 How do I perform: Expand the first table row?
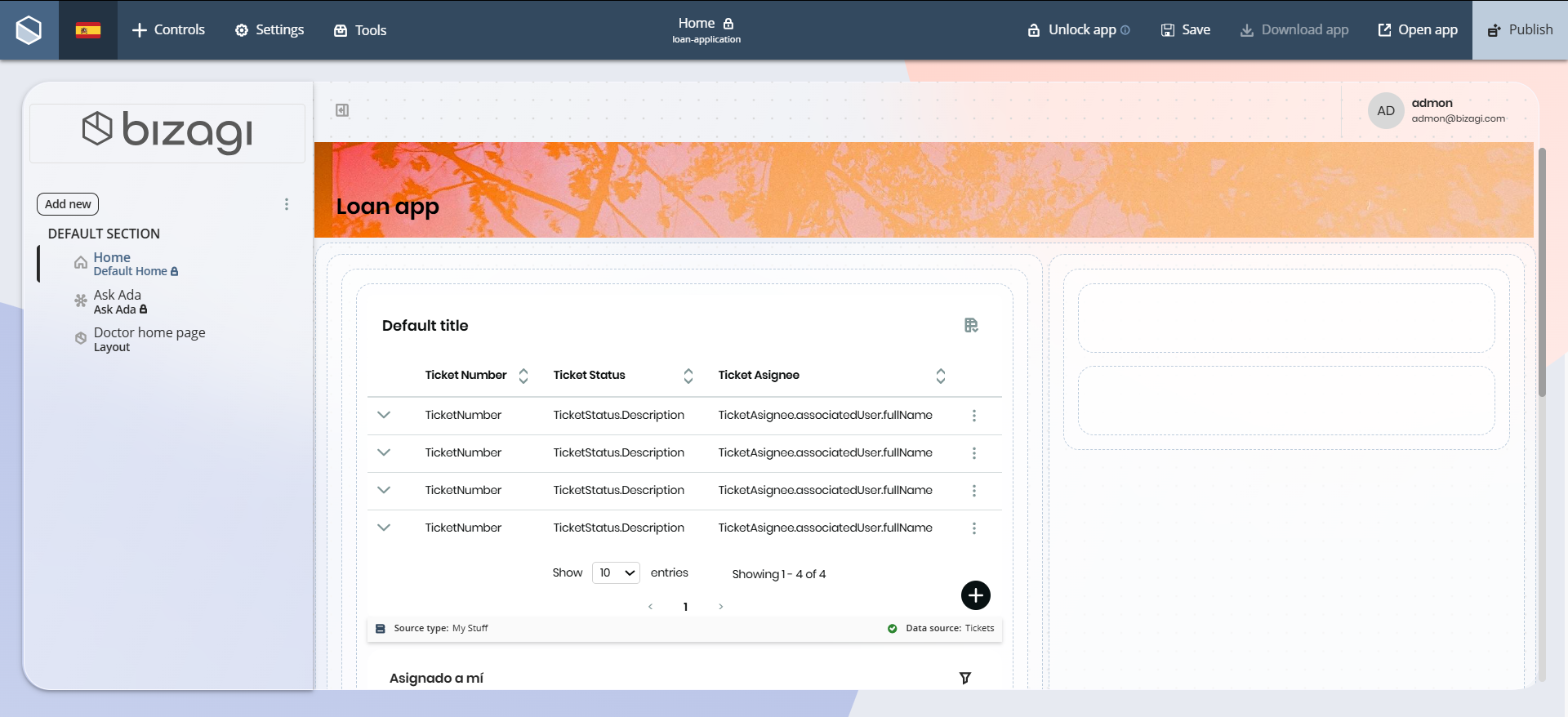point(384,415)
